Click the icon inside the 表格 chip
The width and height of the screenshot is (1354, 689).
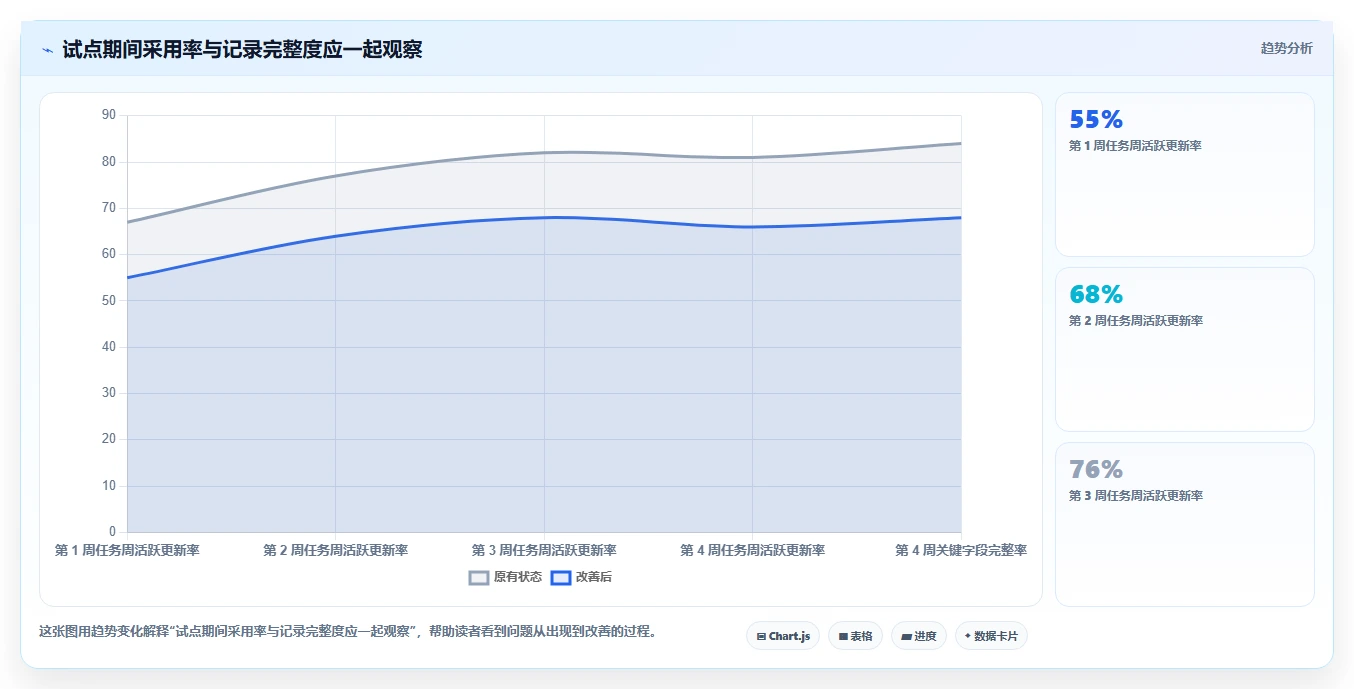coord(843,636)
